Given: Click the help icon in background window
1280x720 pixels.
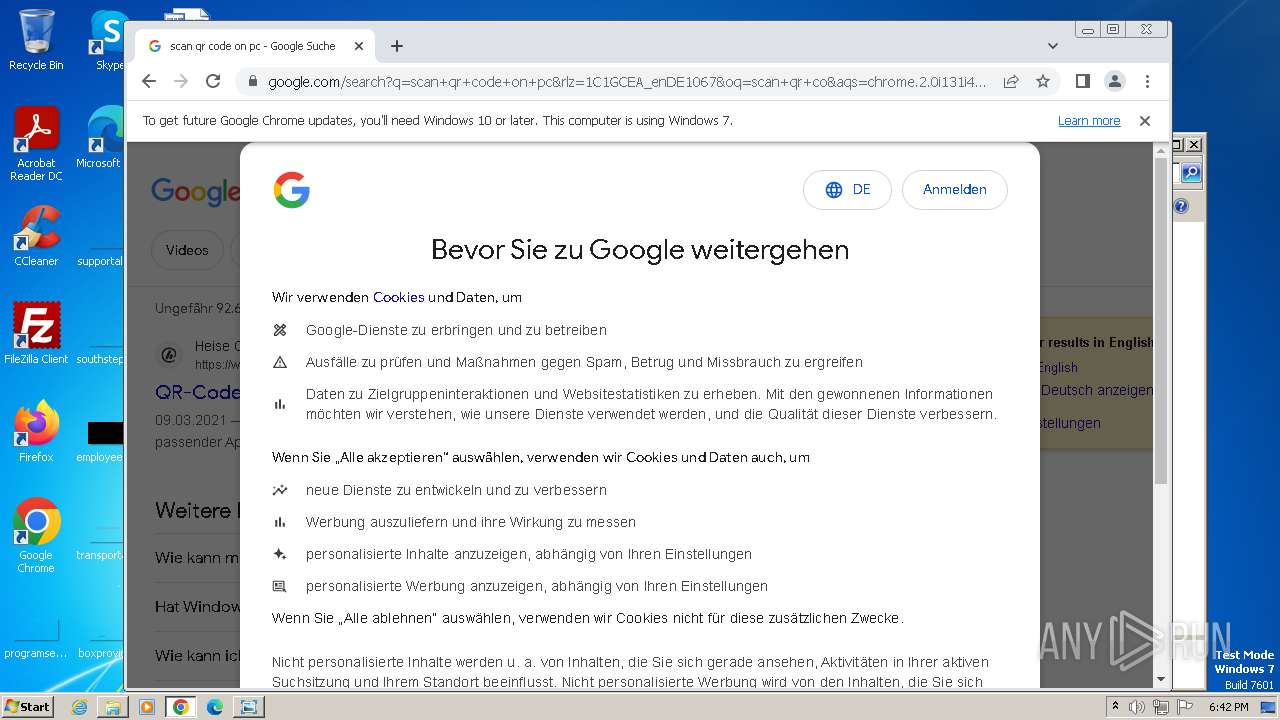Looking at the screenshot, I should click(x=1181, y=206).
